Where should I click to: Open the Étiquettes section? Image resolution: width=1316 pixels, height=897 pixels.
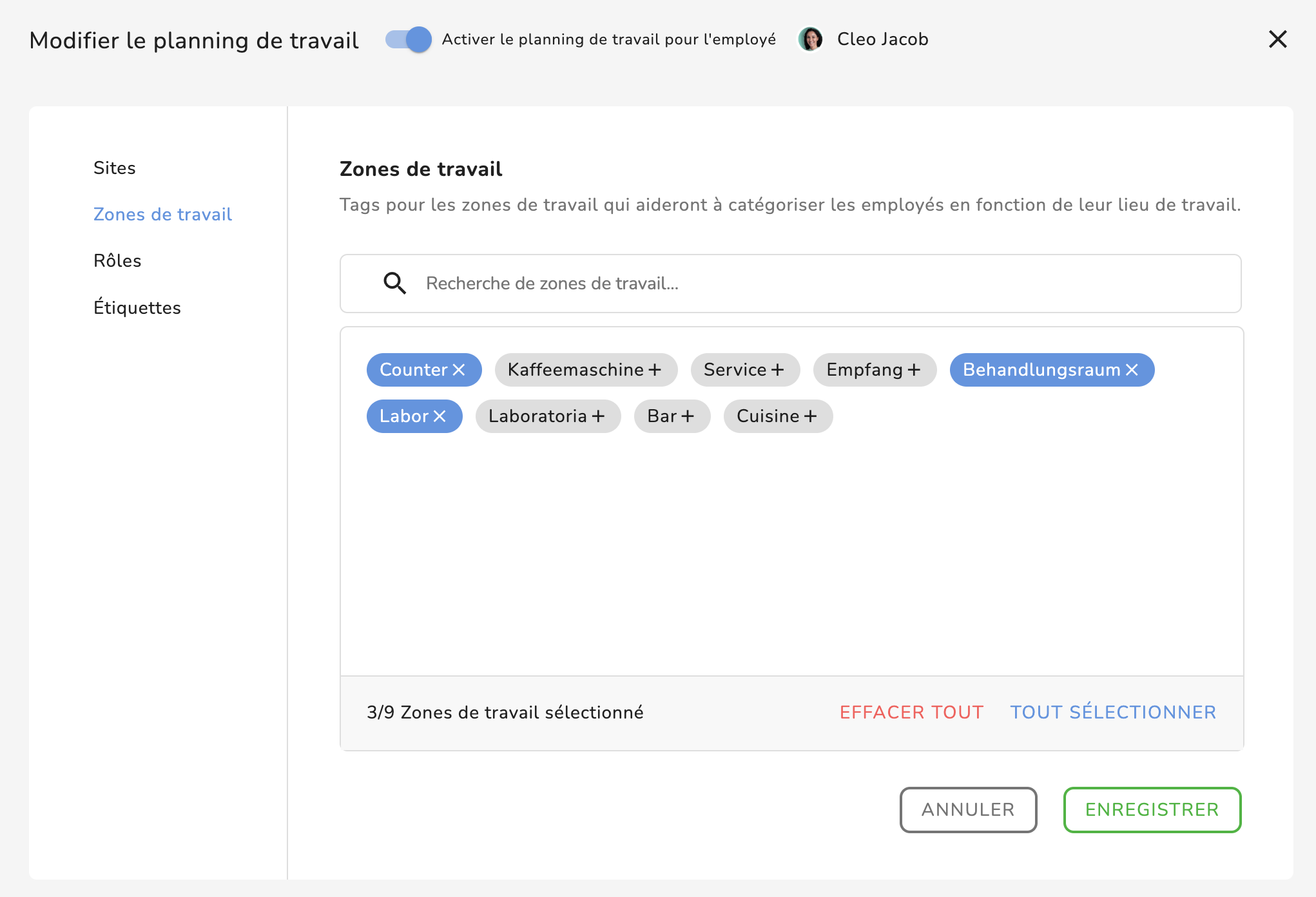137,308
